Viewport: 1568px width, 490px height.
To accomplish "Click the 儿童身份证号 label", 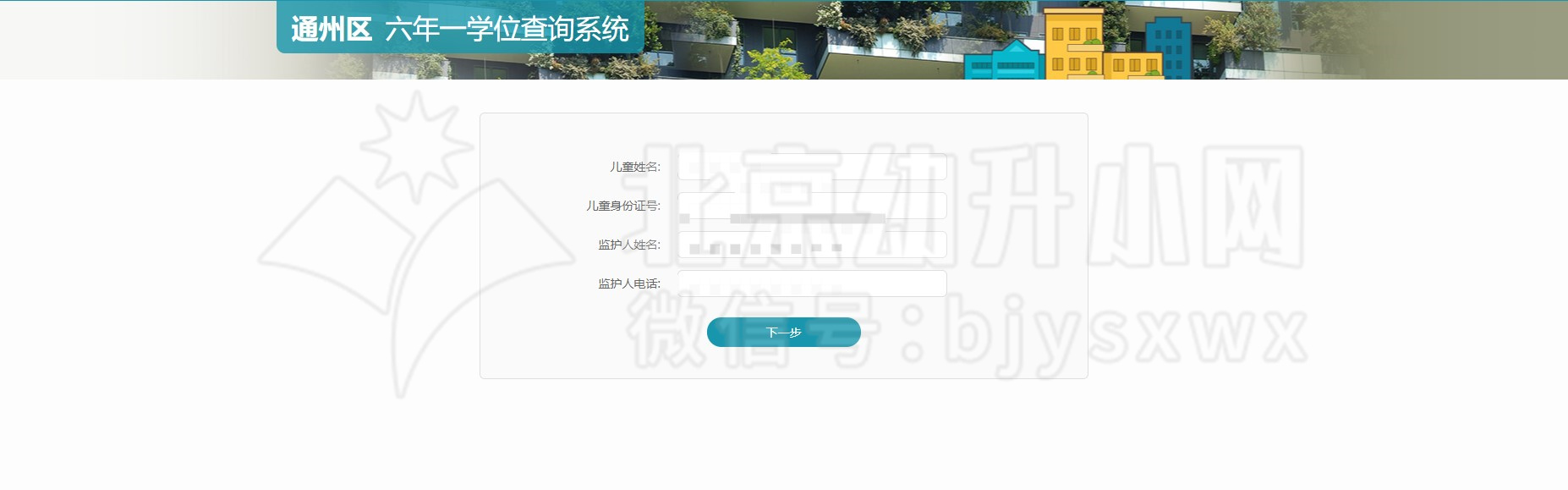I will click(x=622, y=206).
